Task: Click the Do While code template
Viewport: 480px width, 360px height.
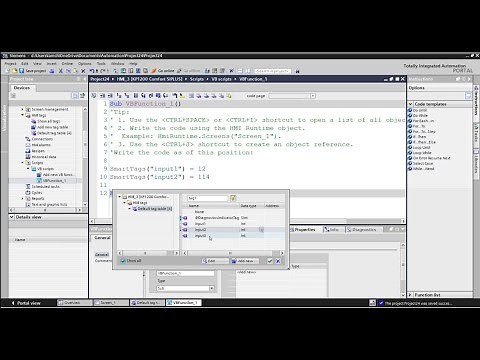Action: tap(420, 115)
